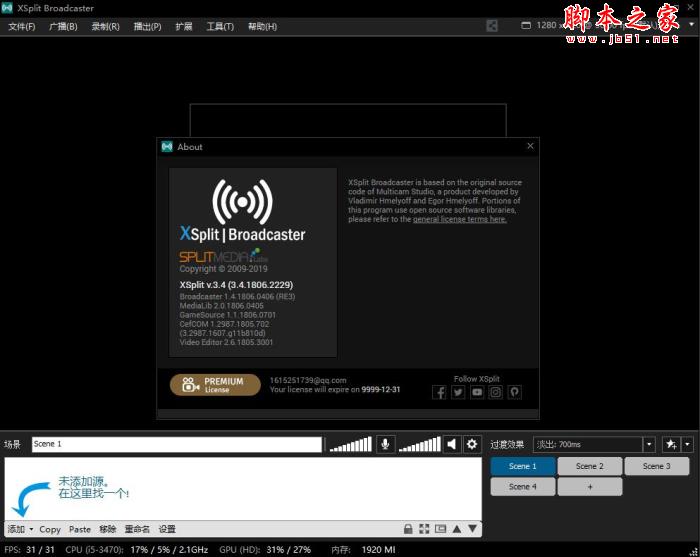
Task: Click the CPU (i5-3470) usage status
Action: click(x=137, y=550)
